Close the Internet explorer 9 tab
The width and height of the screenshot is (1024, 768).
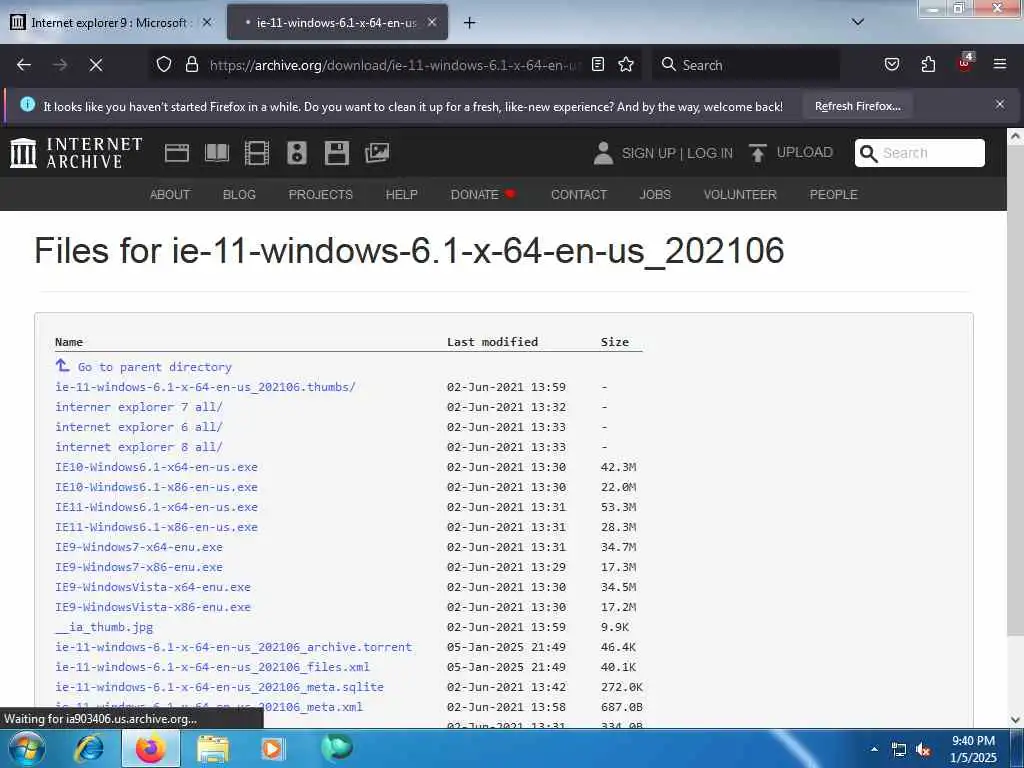pos(207,22)
